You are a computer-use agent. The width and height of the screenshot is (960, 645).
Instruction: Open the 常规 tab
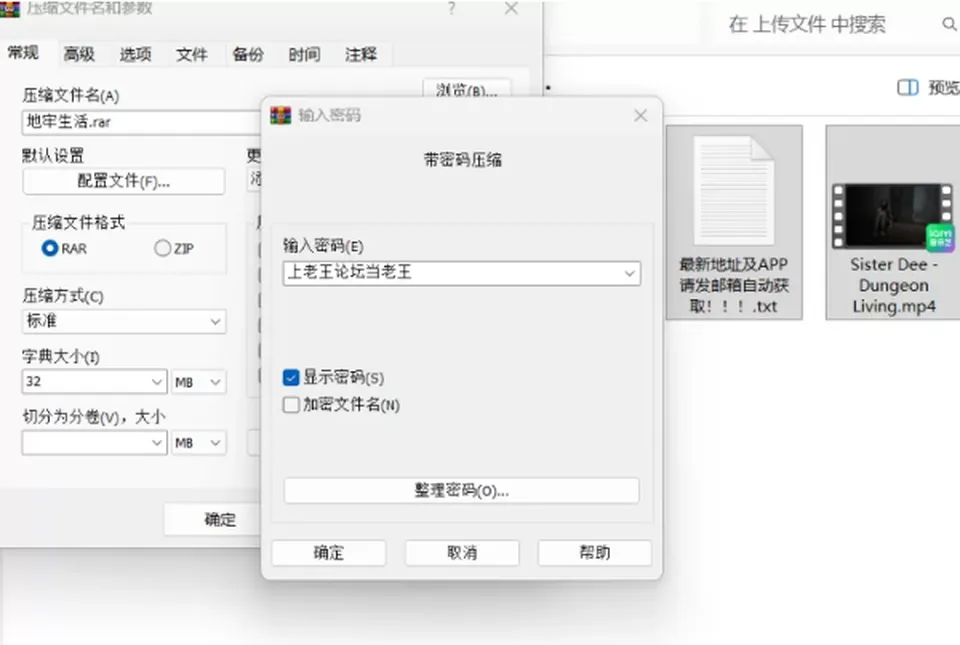[x=23, y=53]
